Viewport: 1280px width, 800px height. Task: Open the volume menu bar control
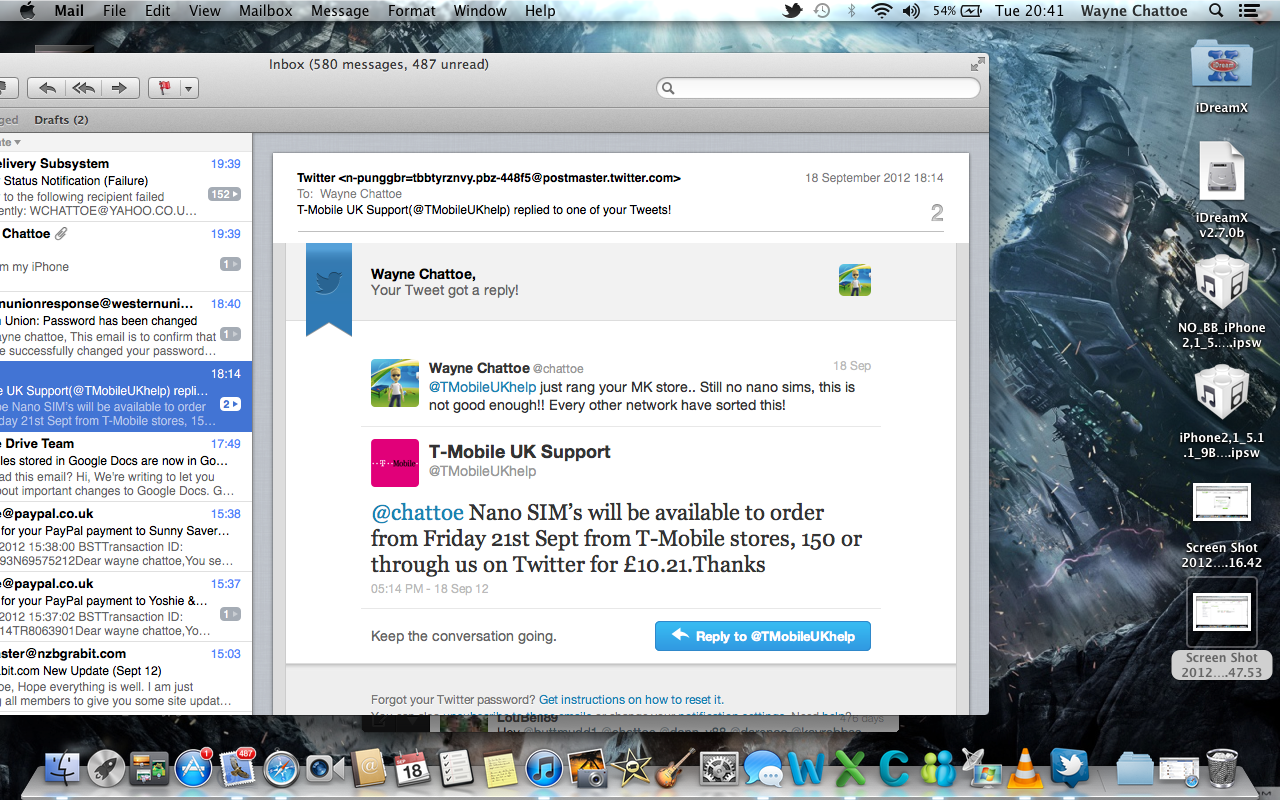pos(911,11)
